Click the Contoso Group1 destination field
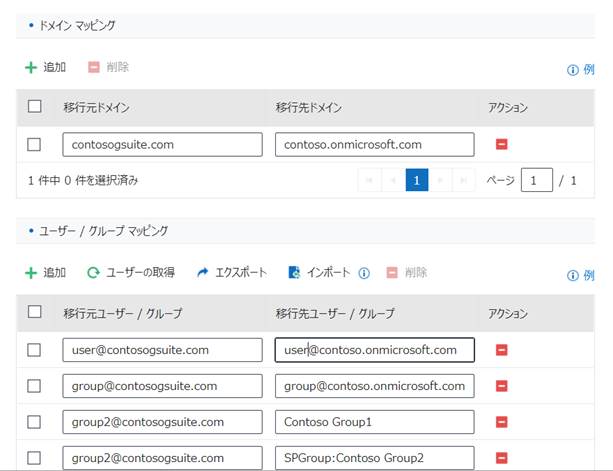The width and height of the screenshot is (613, 471). [375, 422]
